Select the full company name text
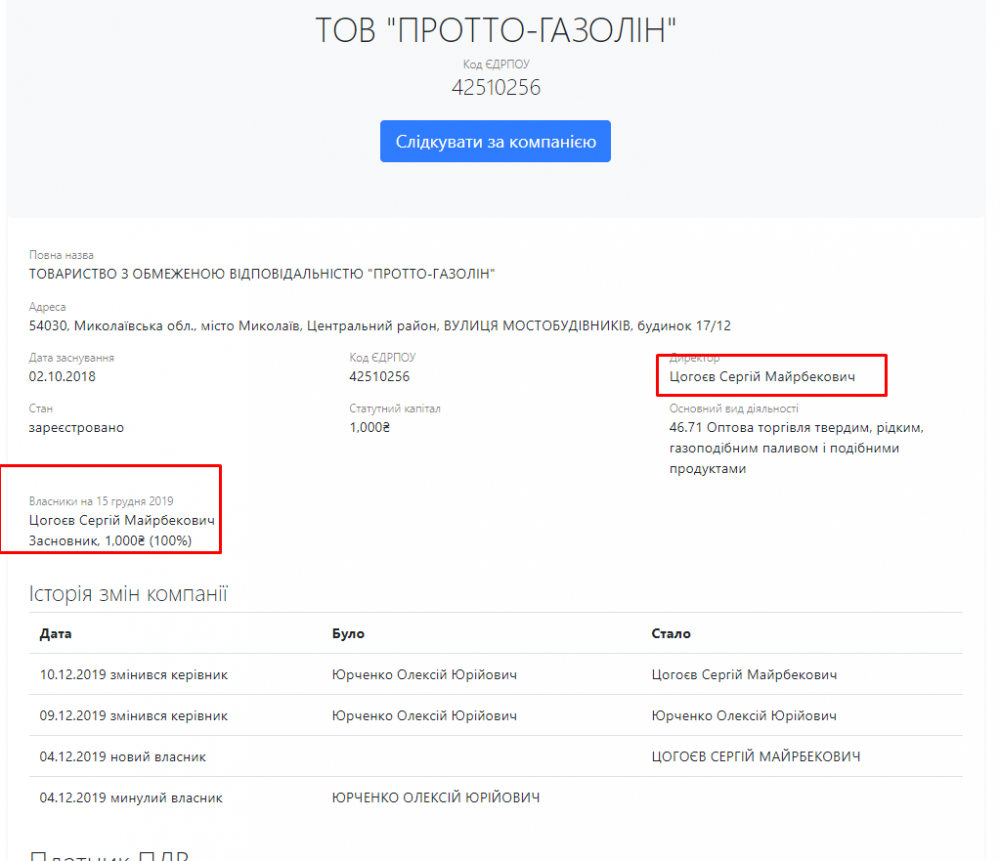This screenshot has height=861, width=1000. (263, 274)
